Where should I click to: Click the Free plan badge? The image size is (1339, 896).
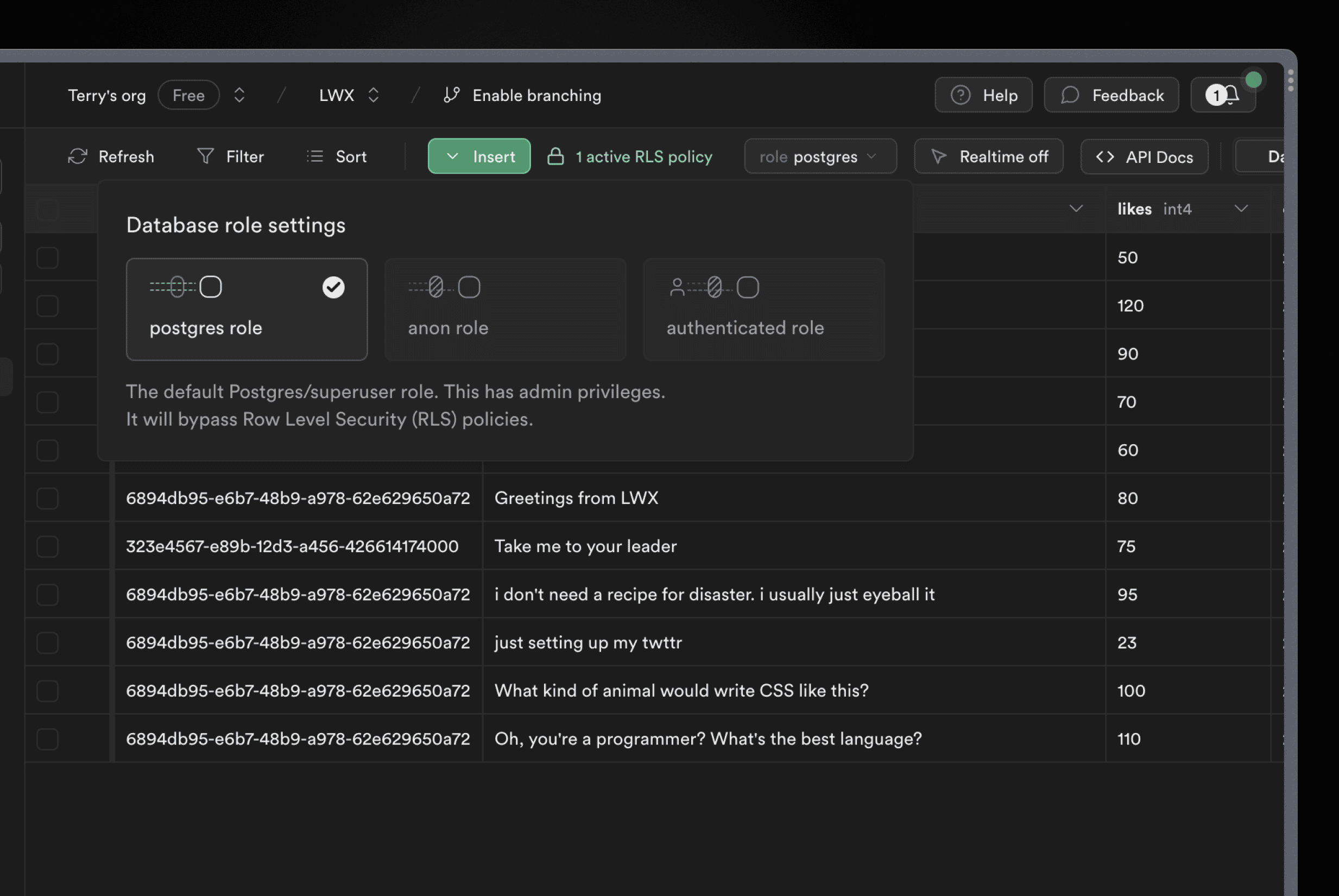(x=188, y=95)
